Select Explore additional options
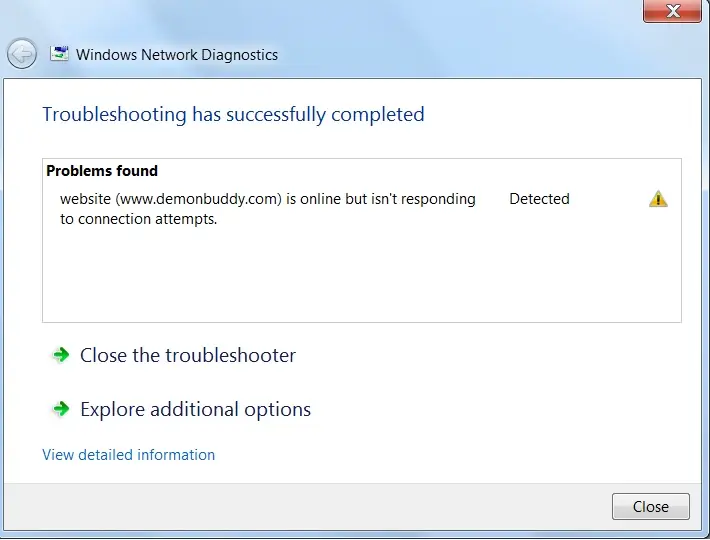Image resolution: width=710 pixels, height=540 pixels. click(196, 410)
